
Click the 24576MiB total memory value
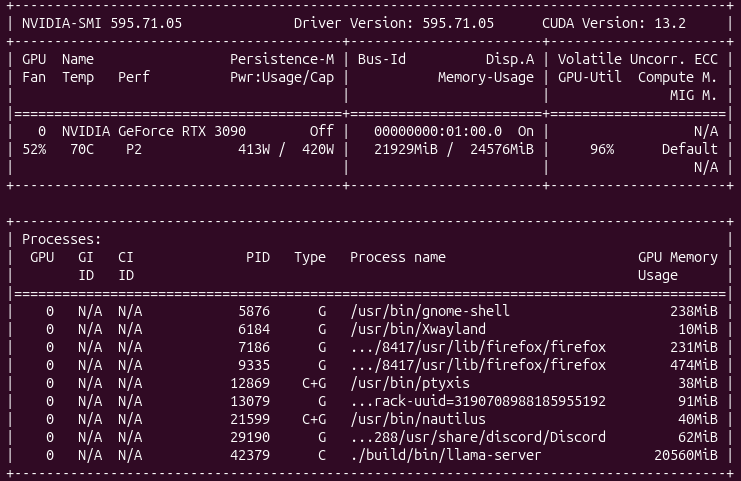coord(502,149)
